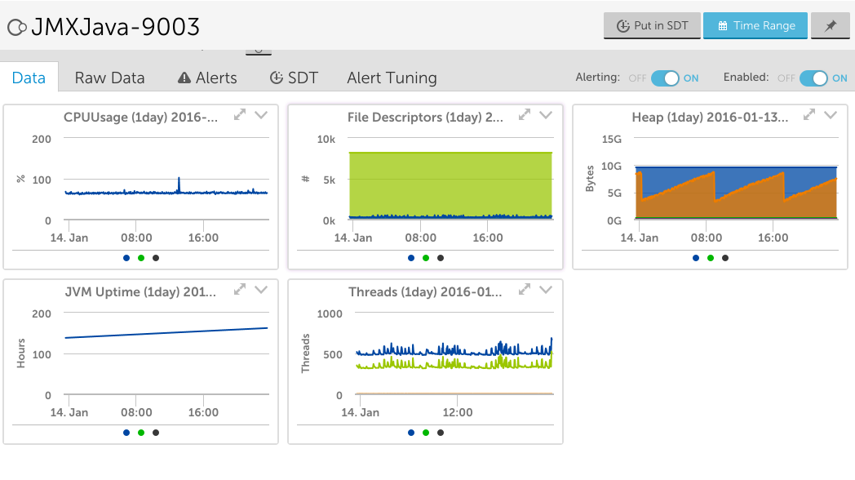855x480 pixels.
Task: Select the blue legend dot under JVM Uptime
Action: coord(127,433)
